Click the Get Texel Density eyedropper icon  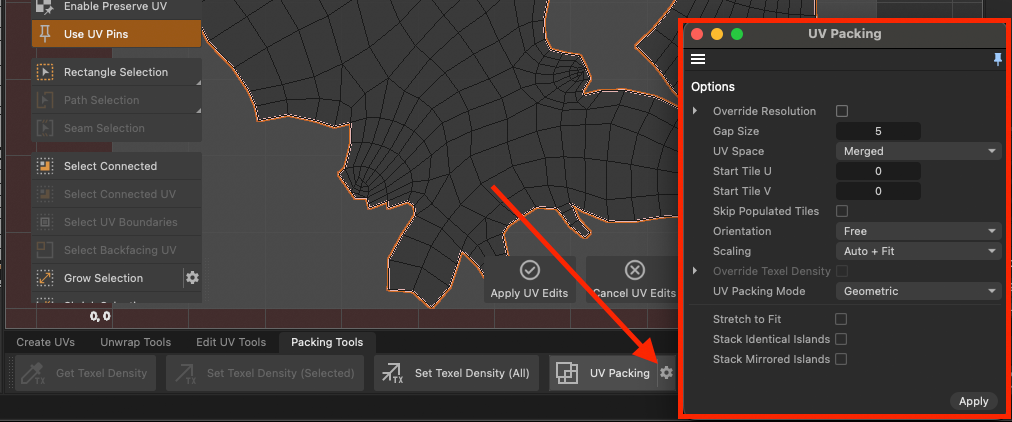tap(34, 373)
